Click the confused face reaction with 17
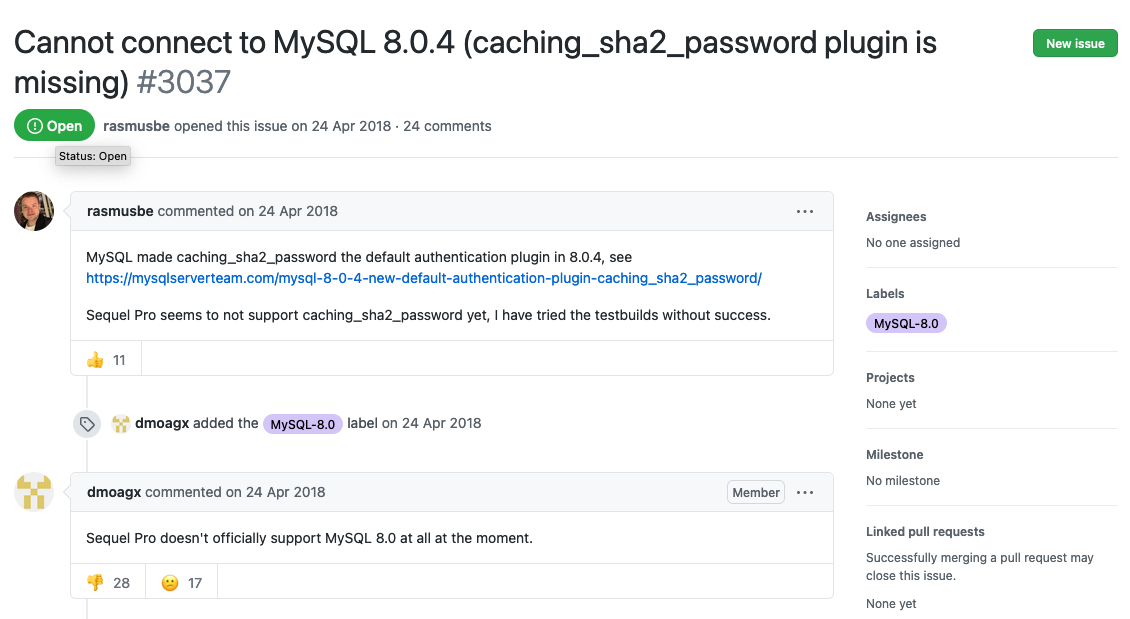 pos(182,582)
